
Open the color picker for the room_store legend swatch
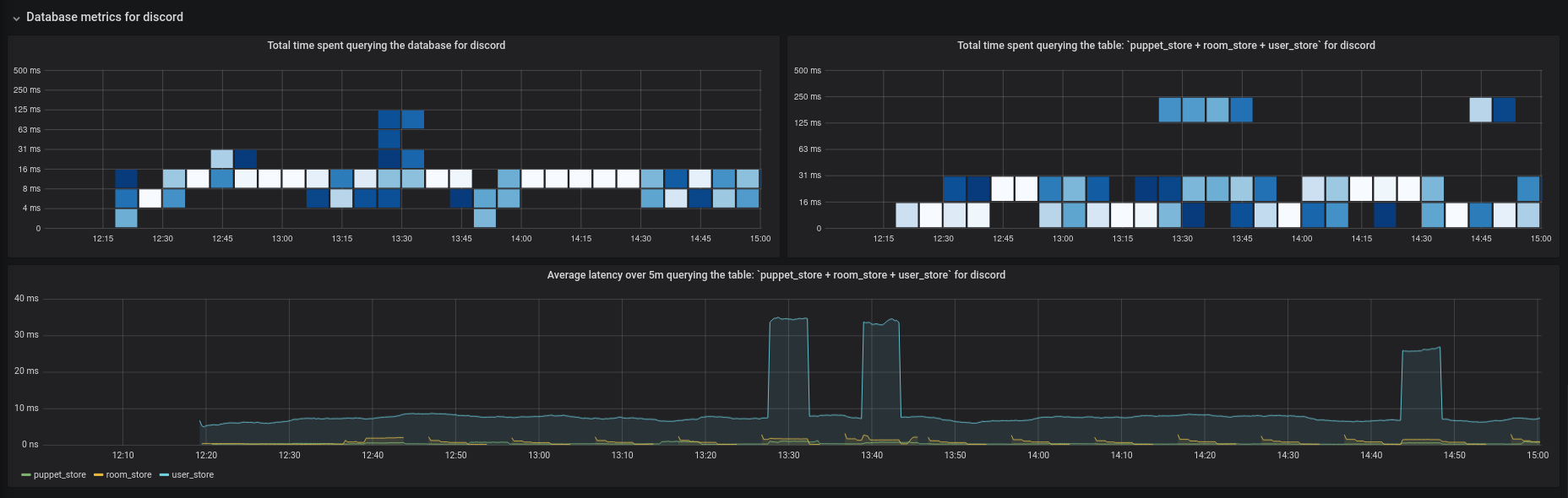pyautogui.click(x=99, y=475)
